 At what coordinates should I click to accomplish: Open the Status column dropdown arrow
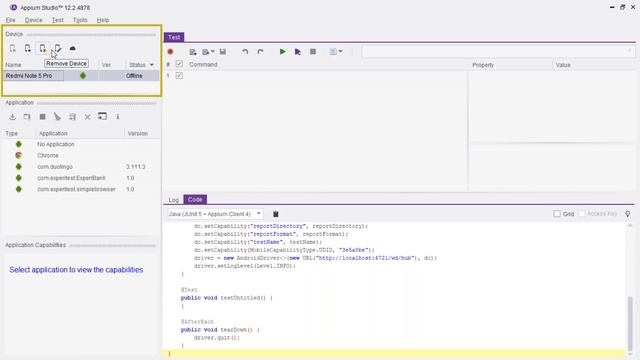[x=152, y=65]
